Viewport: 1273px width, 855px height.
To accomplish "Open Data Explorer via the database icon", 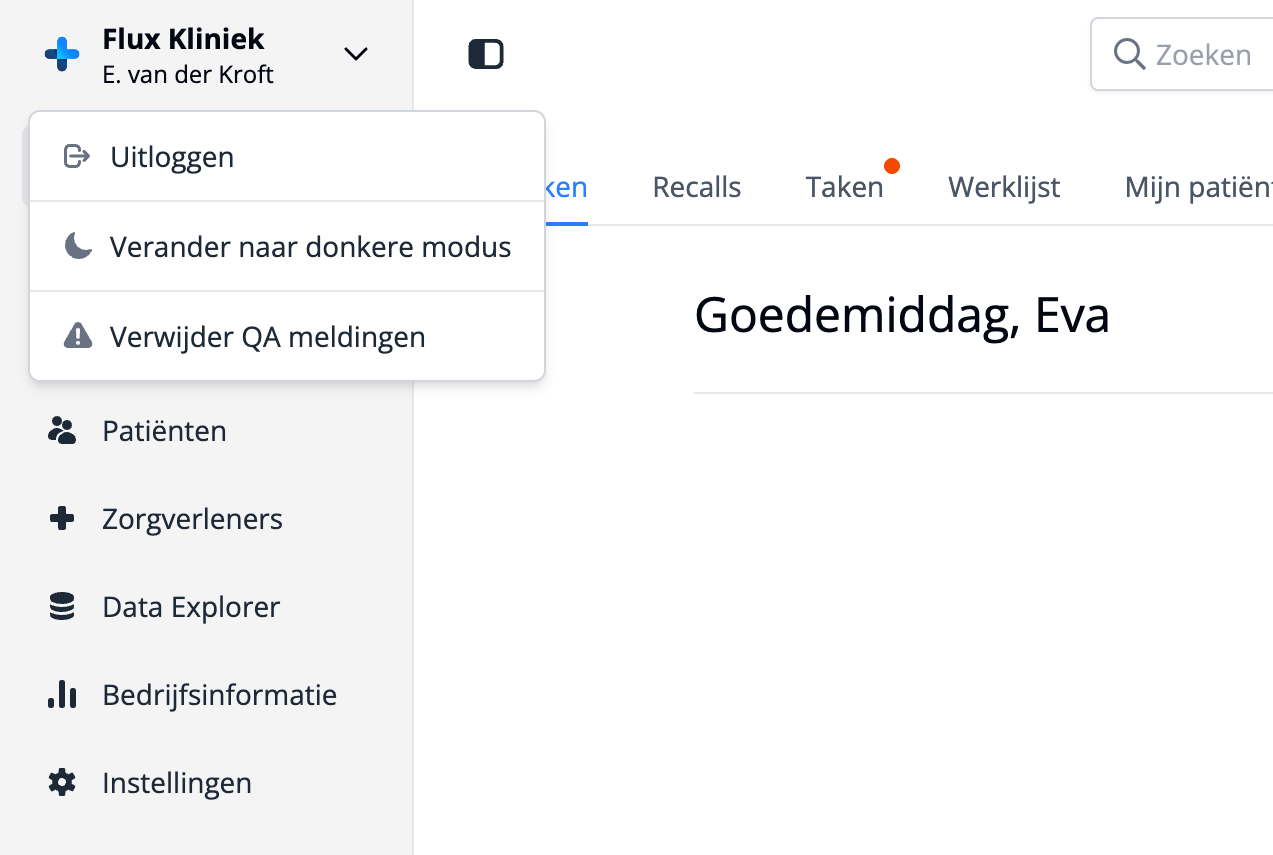I will pyautogui.click(x=62, y=606).
